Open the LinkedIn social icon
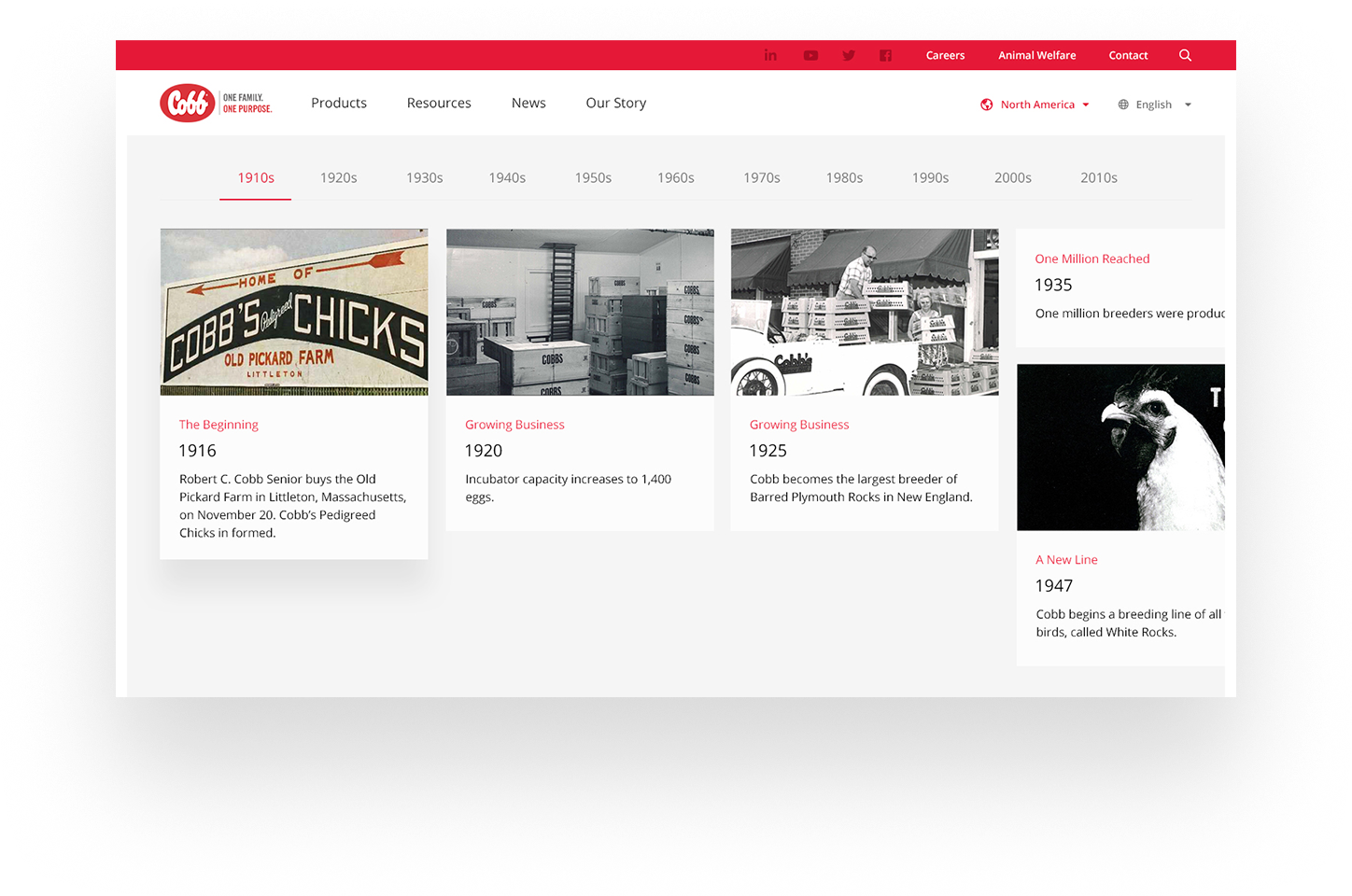The image size is (1352, 896). 770,55
